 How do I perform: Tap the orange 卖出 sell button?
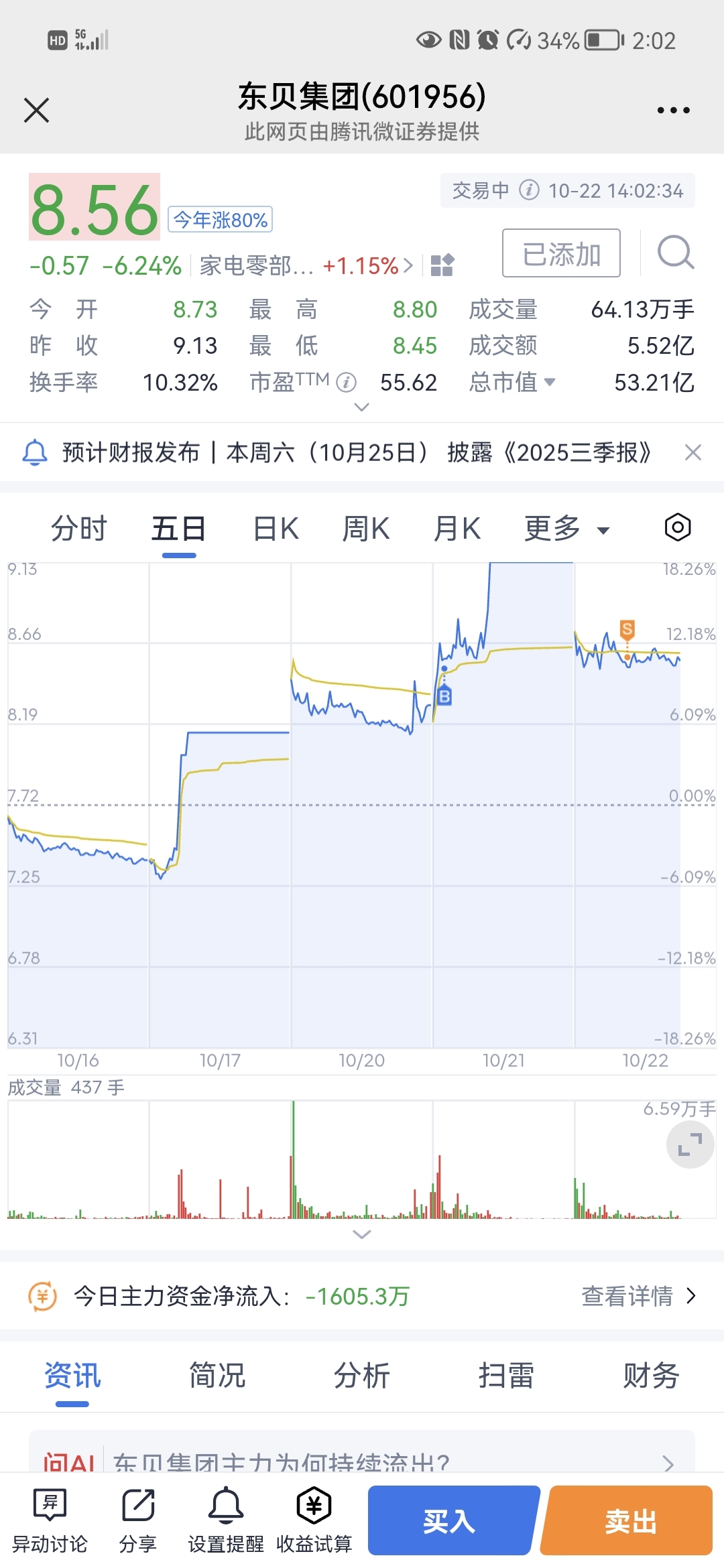click(x=629, y=1520)
